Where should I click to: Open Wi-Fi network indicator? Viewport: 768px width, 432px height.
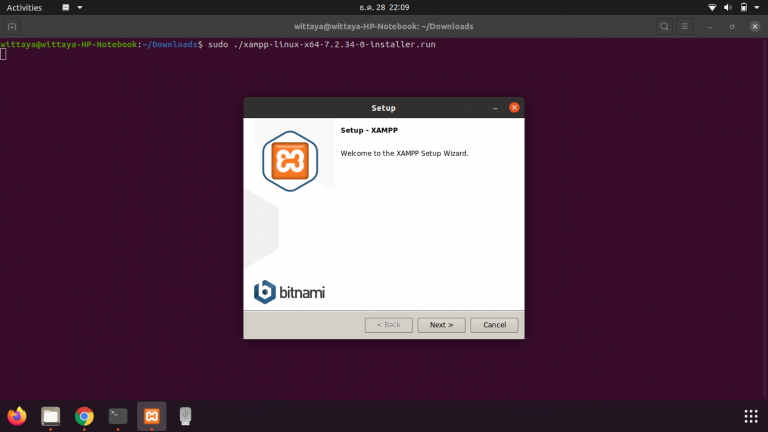coord(712,7)
